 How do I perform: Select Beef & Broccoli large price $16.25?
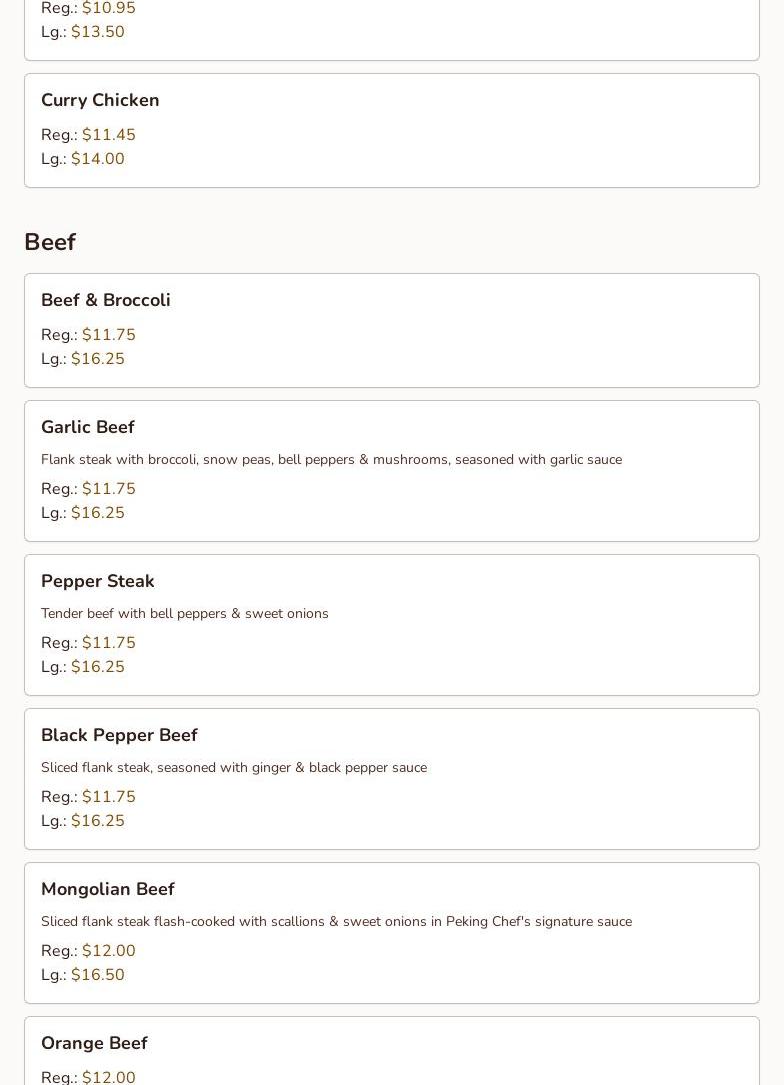coord(97,359)
